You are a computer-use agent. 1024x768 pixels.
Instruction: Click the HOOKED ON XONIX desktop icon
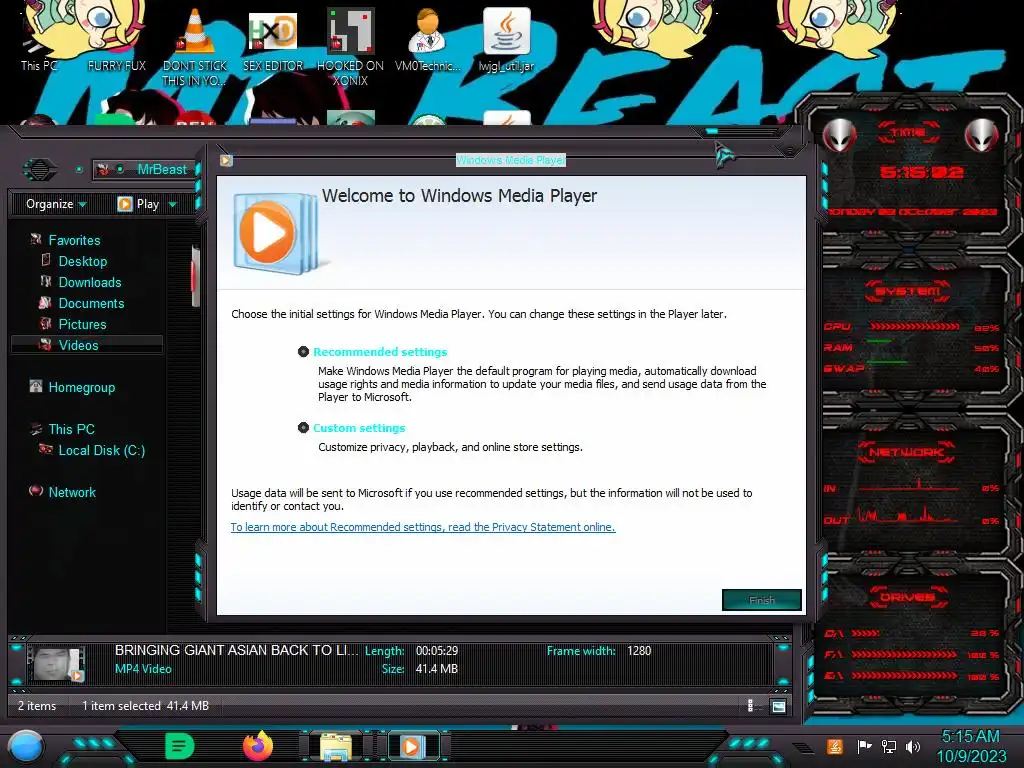coord(351,31)
